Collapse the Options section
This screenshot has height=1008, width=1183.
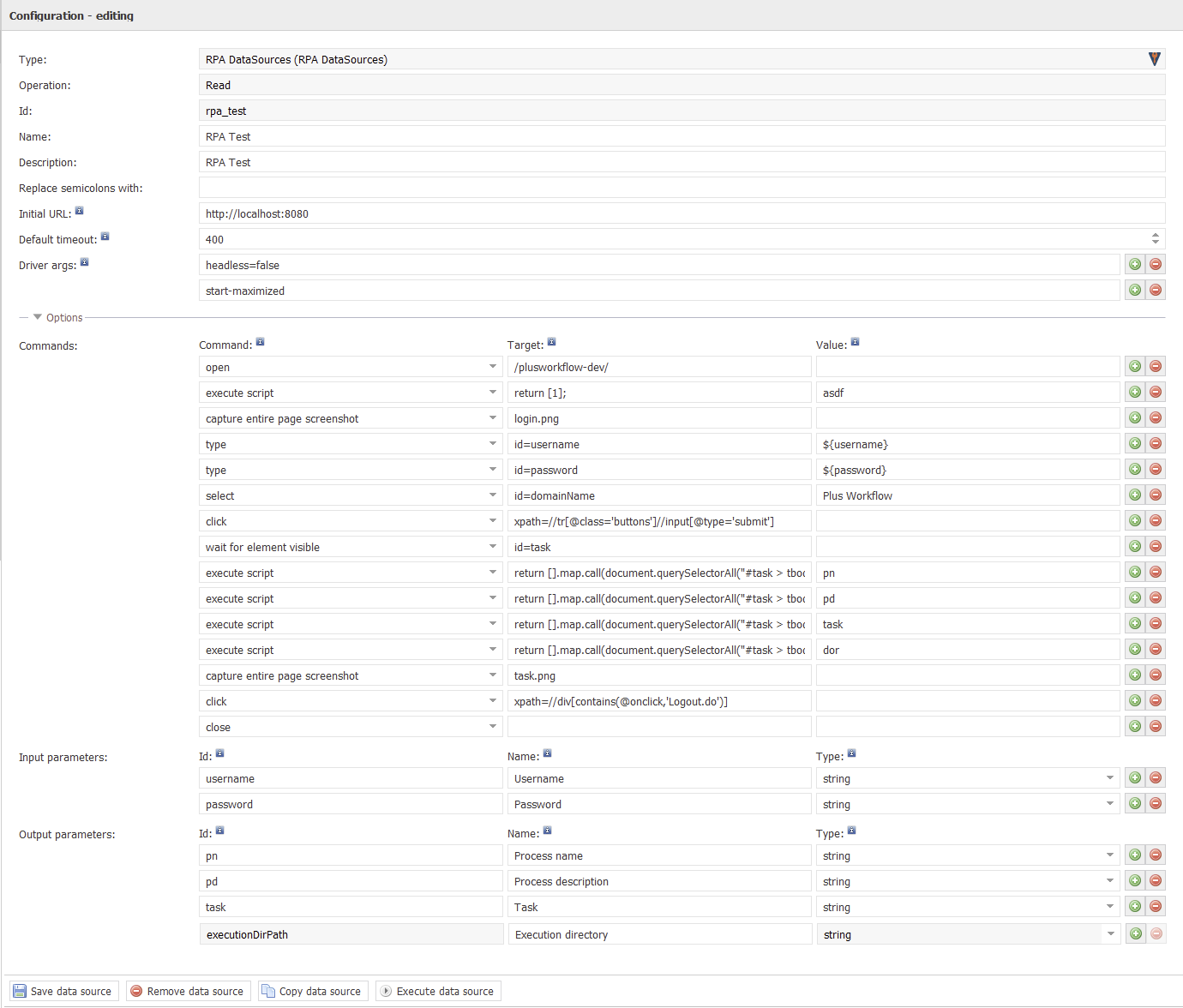tap(38, 317)
